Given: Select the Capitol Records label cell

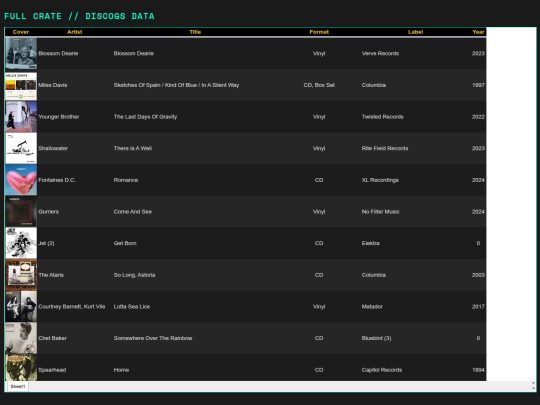Looking at the screenshot, I should pyautogui.click(x=382, y=370).
